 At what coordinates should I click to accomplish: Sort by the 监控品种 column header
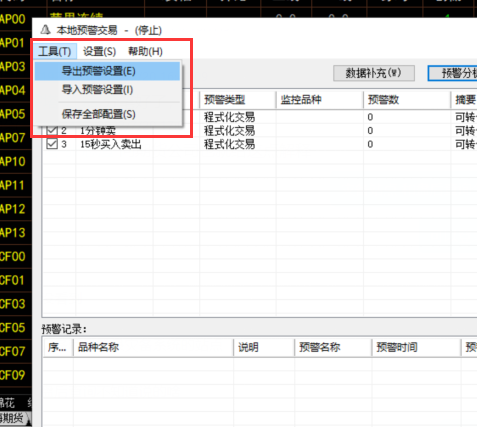[x=320, y=100]
